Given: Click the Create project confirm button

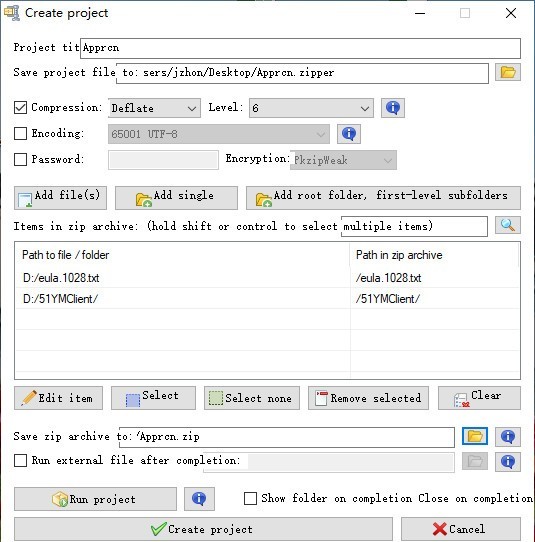Looking at the screenshot, I should [x=203, y=529].
